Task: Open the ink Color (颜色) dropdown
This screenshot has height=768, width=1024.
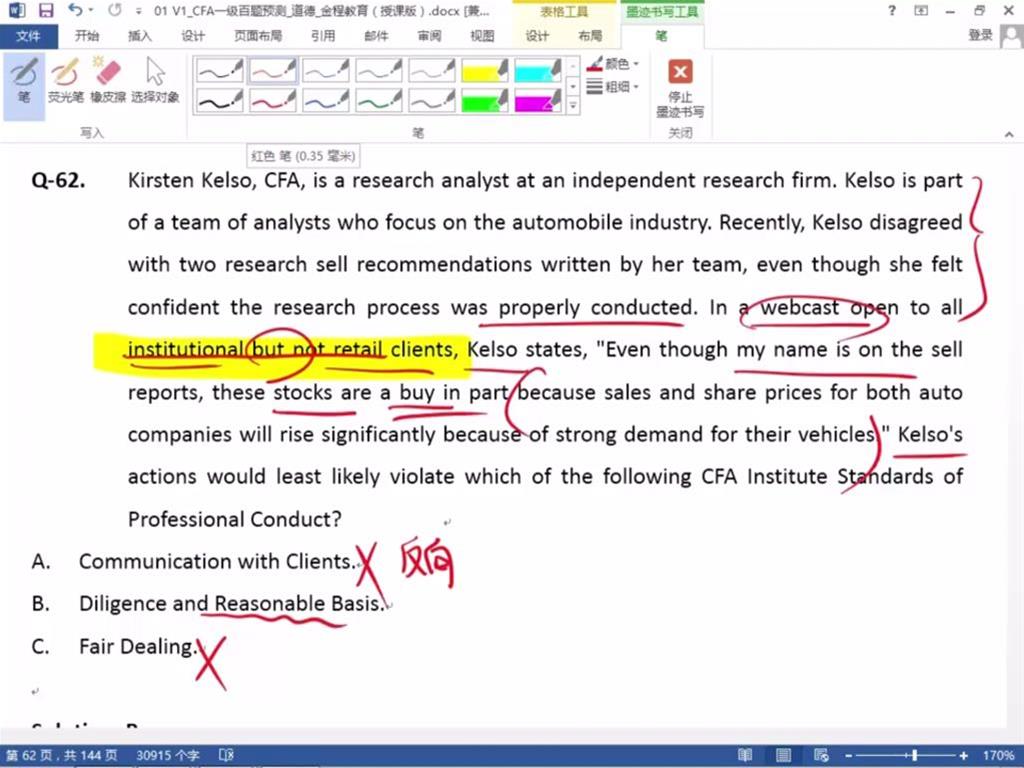Action: tap(614, 64)
